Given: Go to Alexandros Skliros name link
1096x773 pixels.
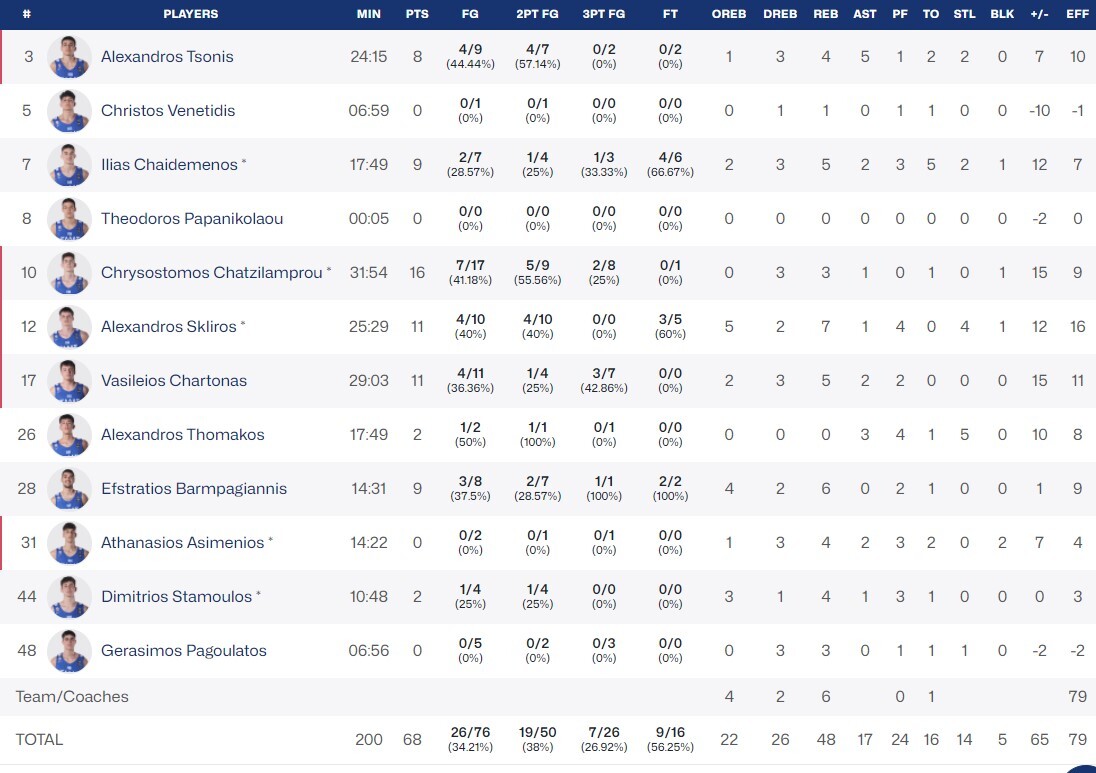Looking at the screenshot, I should (x=168, y=326).
